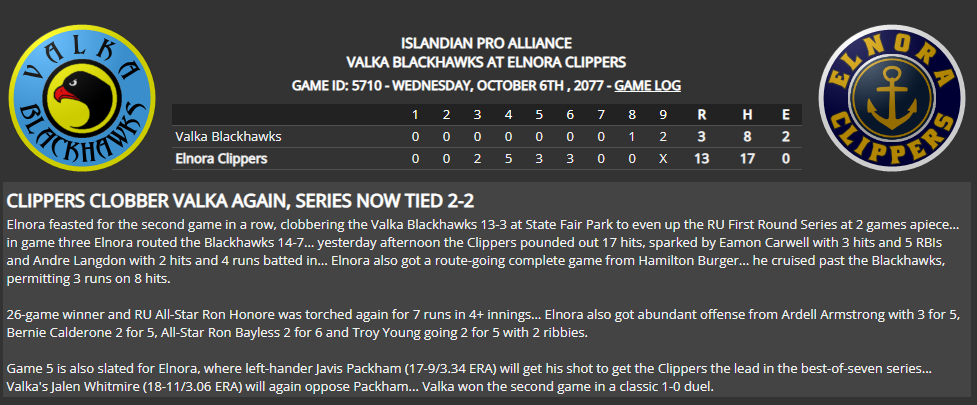The width and height of the screenshot is (977, 405).
Task: Click the Valka Blackhawks team logo
Action: [82, 97]
